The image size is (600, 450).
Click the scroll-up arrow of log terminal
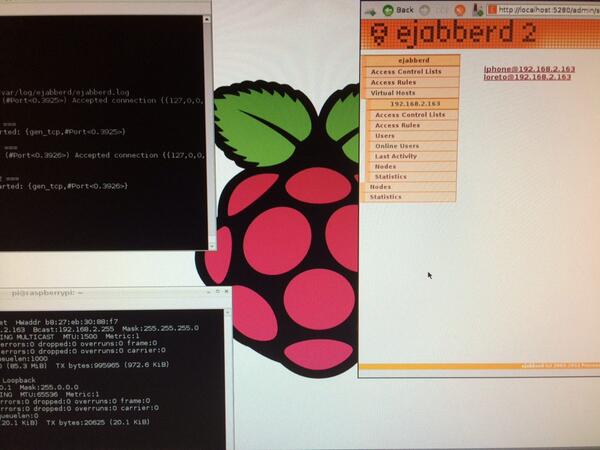tap(207, 20)
